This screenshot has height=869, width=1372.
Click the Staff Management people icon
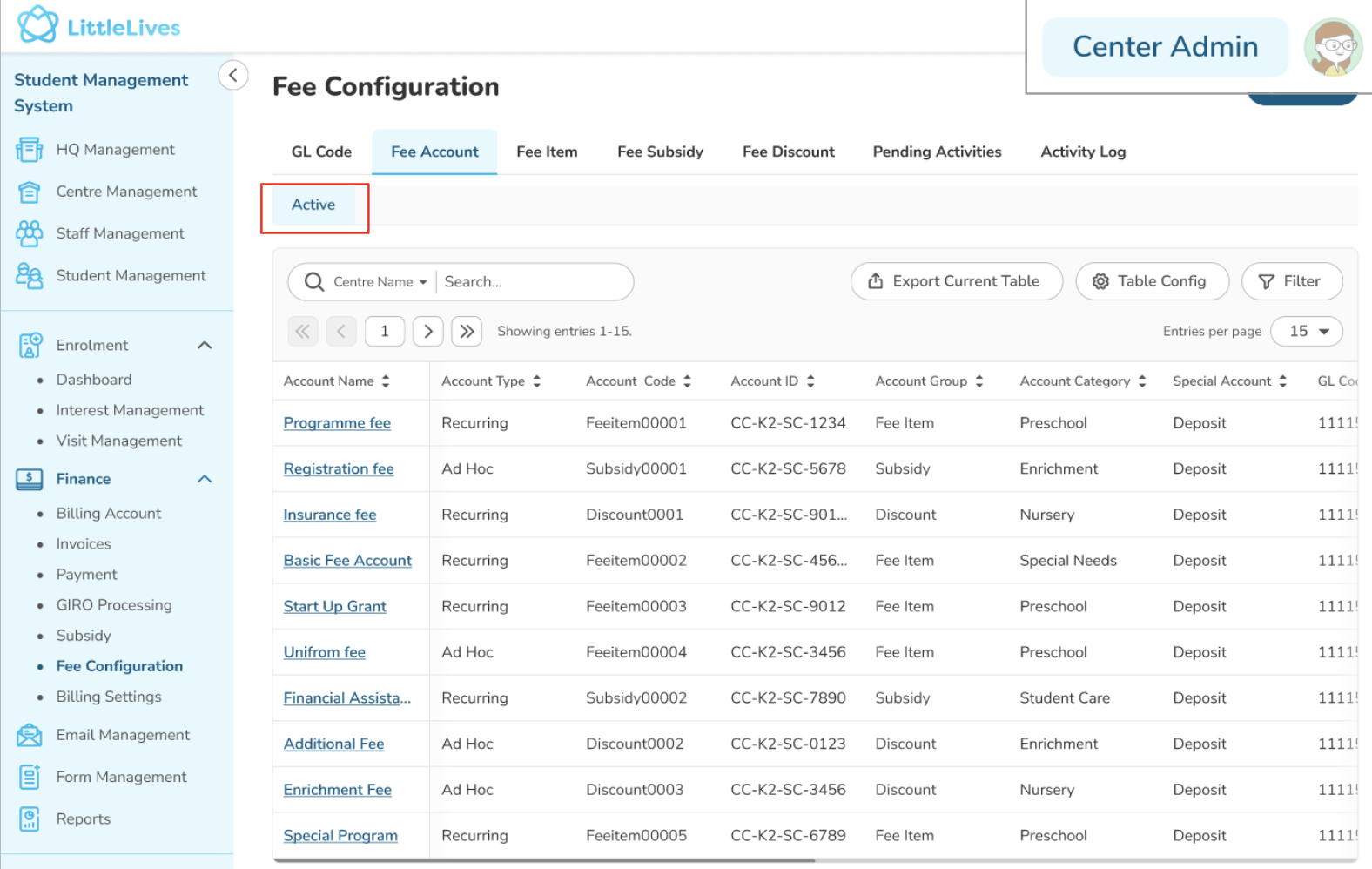[29, 233]
